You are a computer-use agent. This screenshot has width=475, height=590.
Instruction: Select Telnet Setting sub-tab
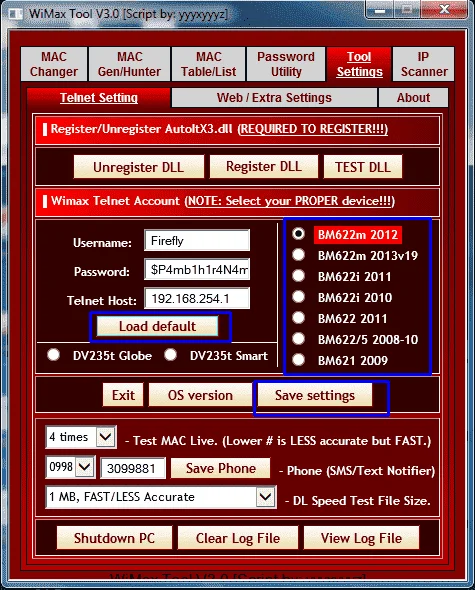tap(99, 98)
